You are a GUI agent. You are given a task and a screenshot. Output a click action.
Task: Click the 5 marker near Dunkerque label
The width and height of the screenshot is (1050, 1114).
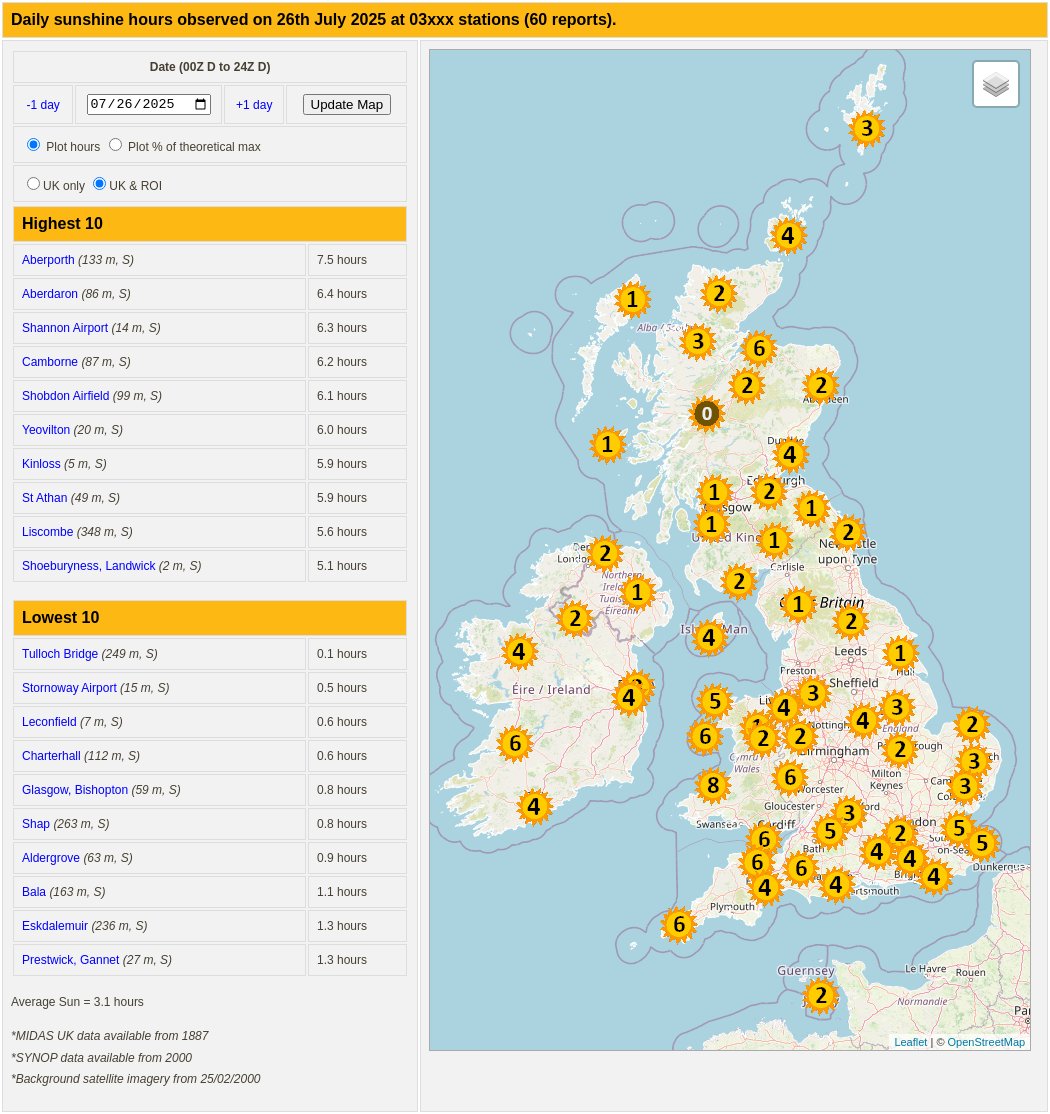pyautogui.click(x=982, y=843)
